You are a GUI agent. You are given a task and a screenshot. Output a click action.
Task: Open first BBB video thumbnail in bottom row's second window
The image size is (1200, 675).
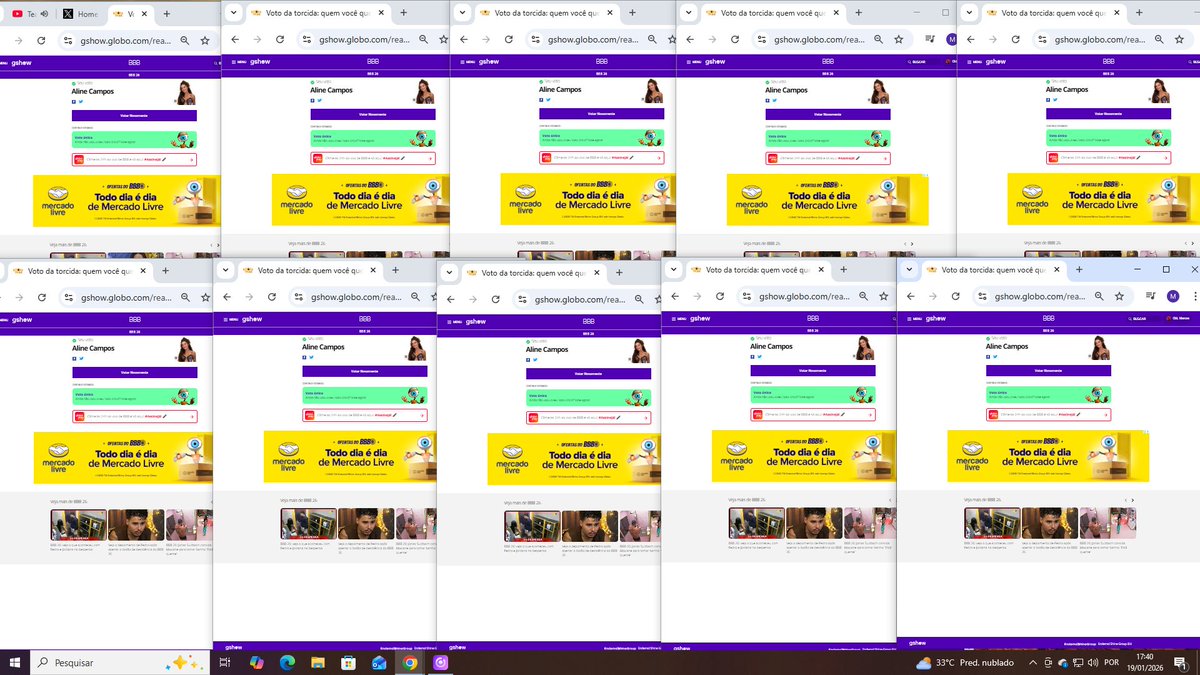click(308, 524)
